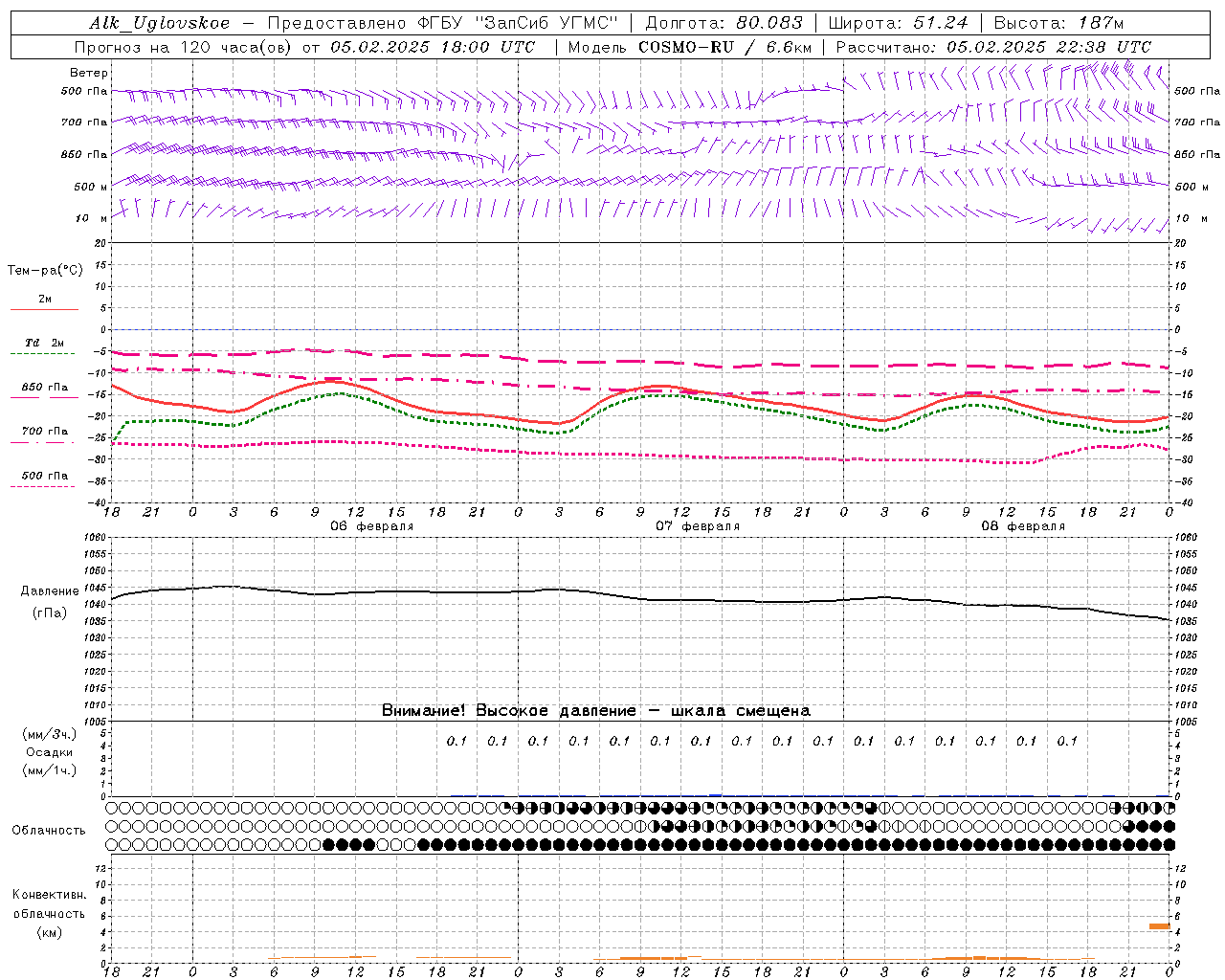Click the Модель COSMO-RU / 6.6км label
Image resolution: width=1225 pixels, height=980 pixels.
pyautogui.click(x=689, y=47)
